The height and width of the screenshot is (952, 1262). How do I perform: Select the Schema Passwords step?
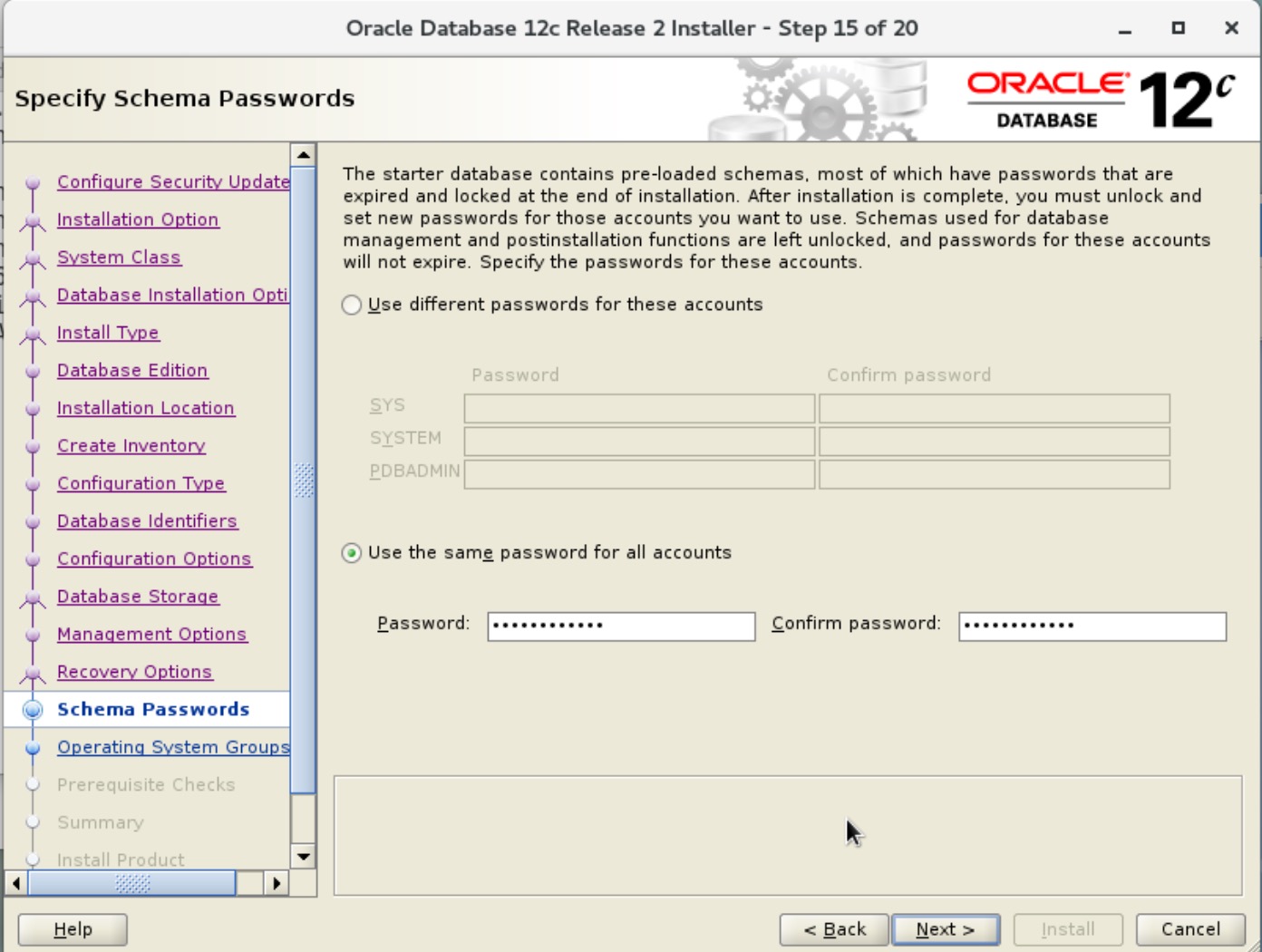[x=153, y=709]
